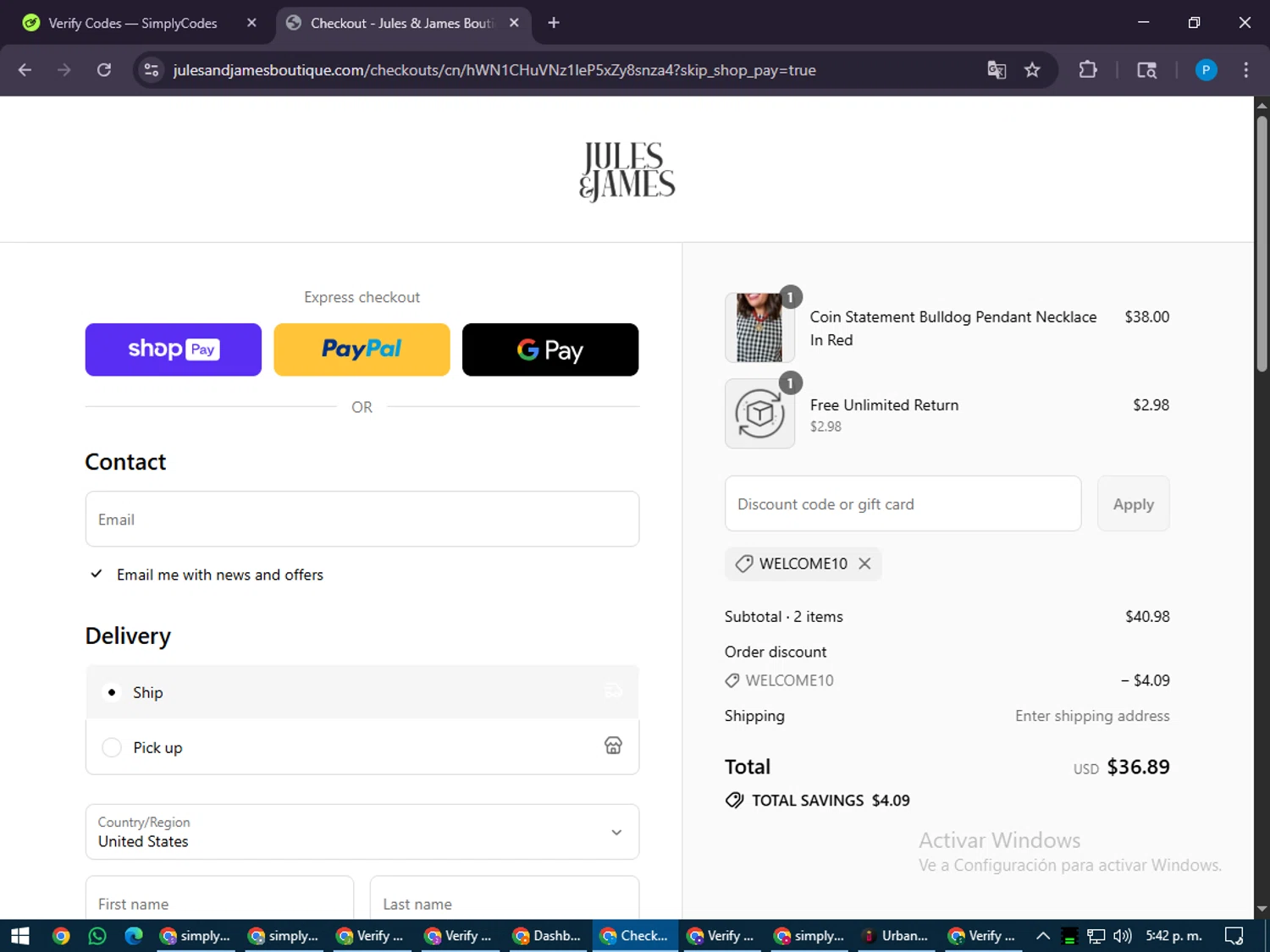Viewport: 1270px width, 952px height.
Task: Open network icon in system tray
Action: tap(1096, 936)
